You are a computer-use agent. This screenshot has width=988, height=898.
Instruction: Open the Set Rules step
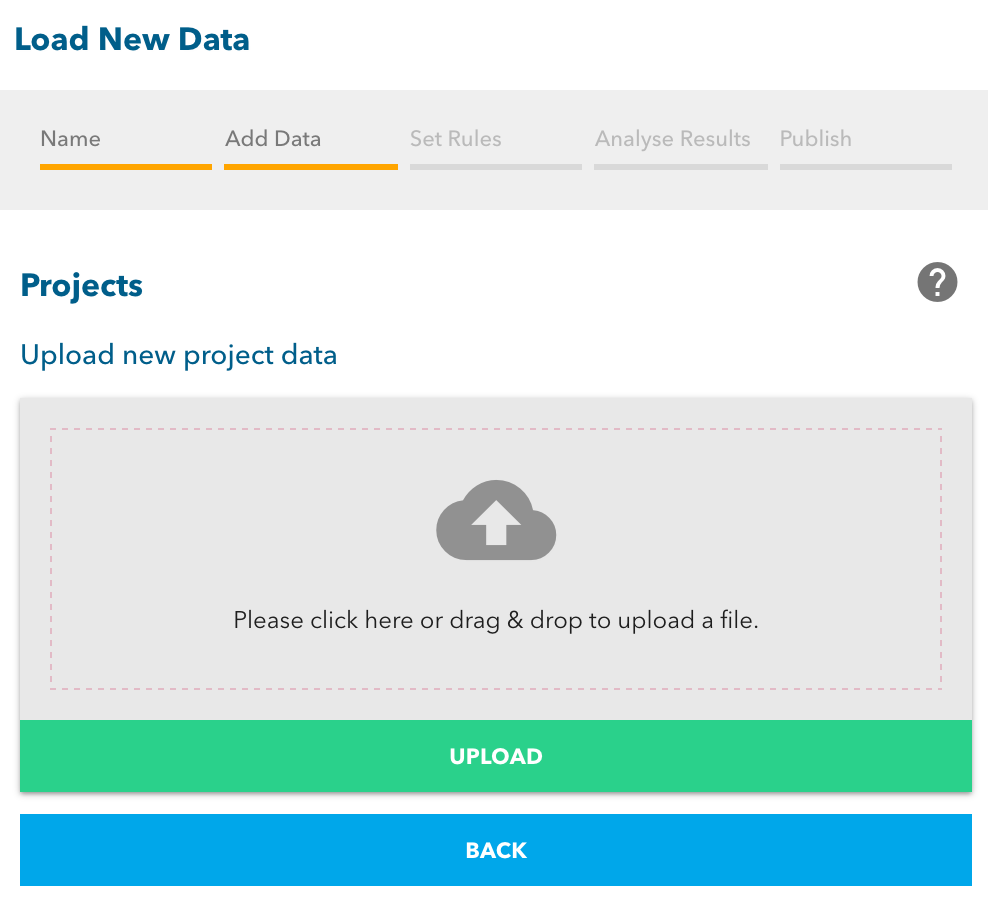click(x=456, y=139)
